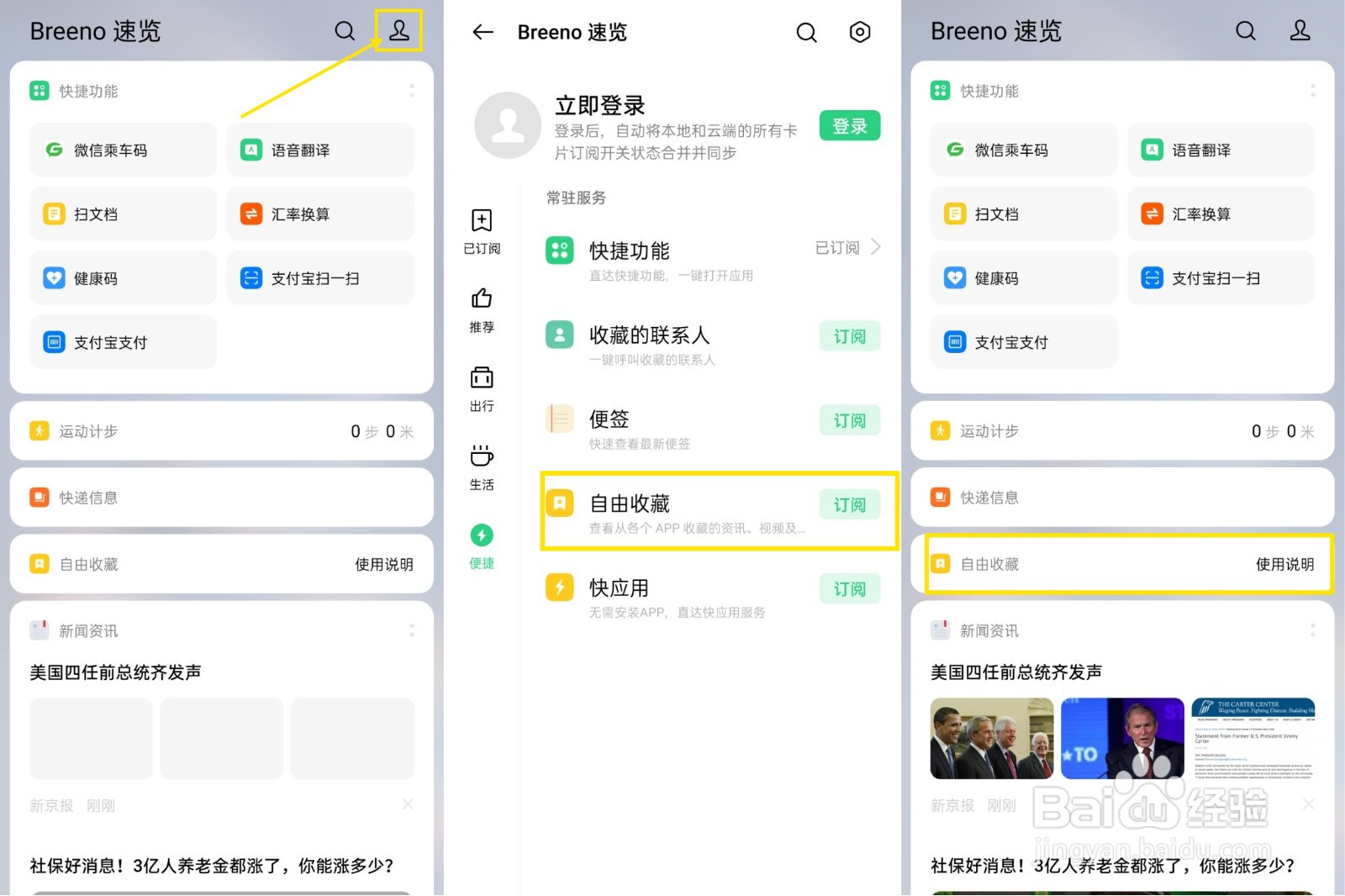The width and height of the screenshot is (1345, 896).
Task: Open headline 美国四任前总统齐发声 in left screen
Action: 115,672
